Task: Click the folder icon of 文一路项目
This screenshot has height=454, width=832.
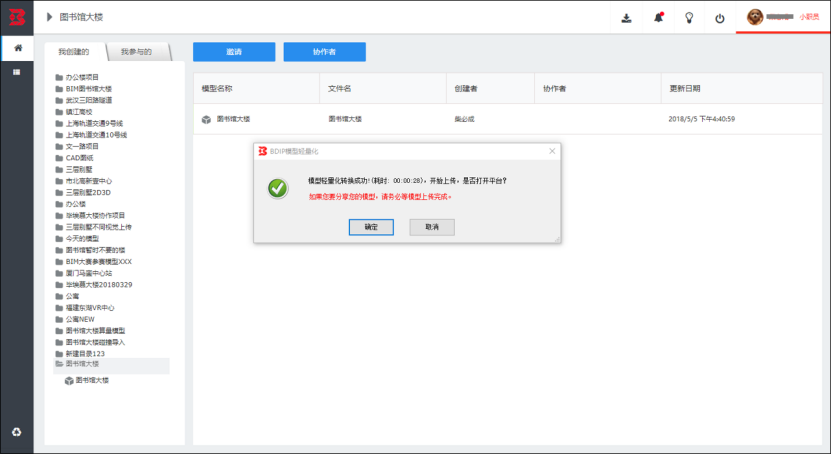Action: tap(59, 146)
